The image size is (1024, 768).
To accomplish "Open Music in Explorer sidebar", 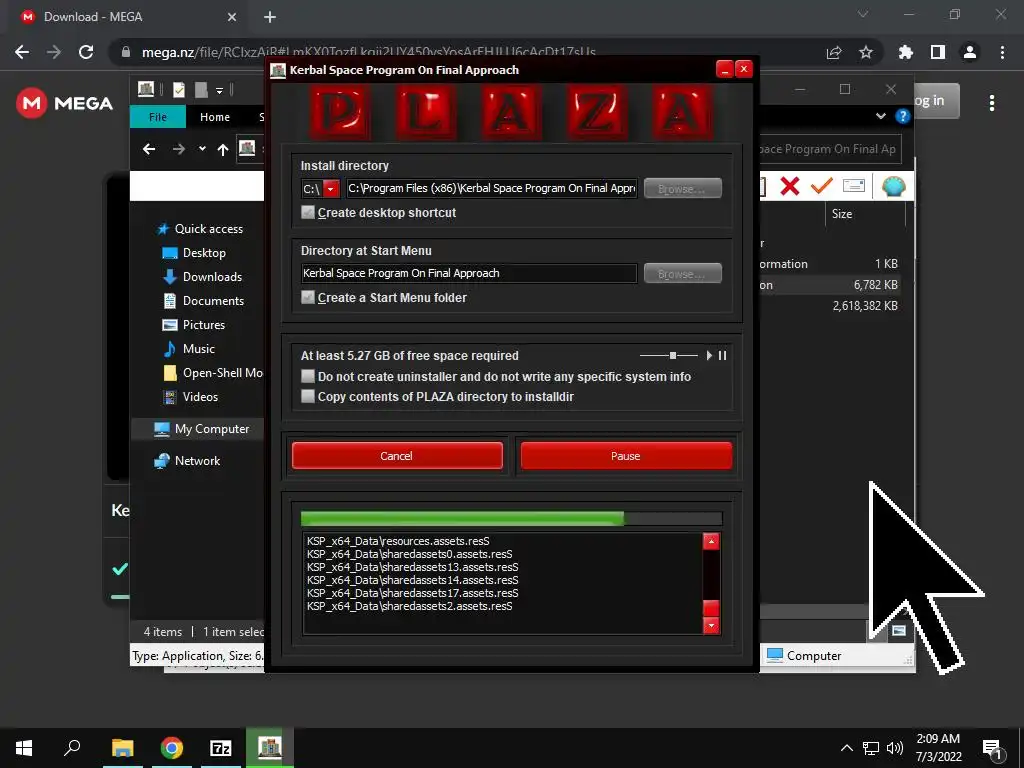I will coord(199,349).
